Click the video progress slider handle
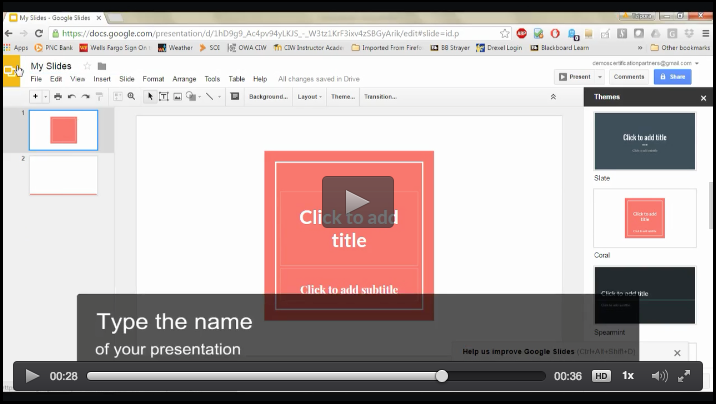 coord(442,376)
